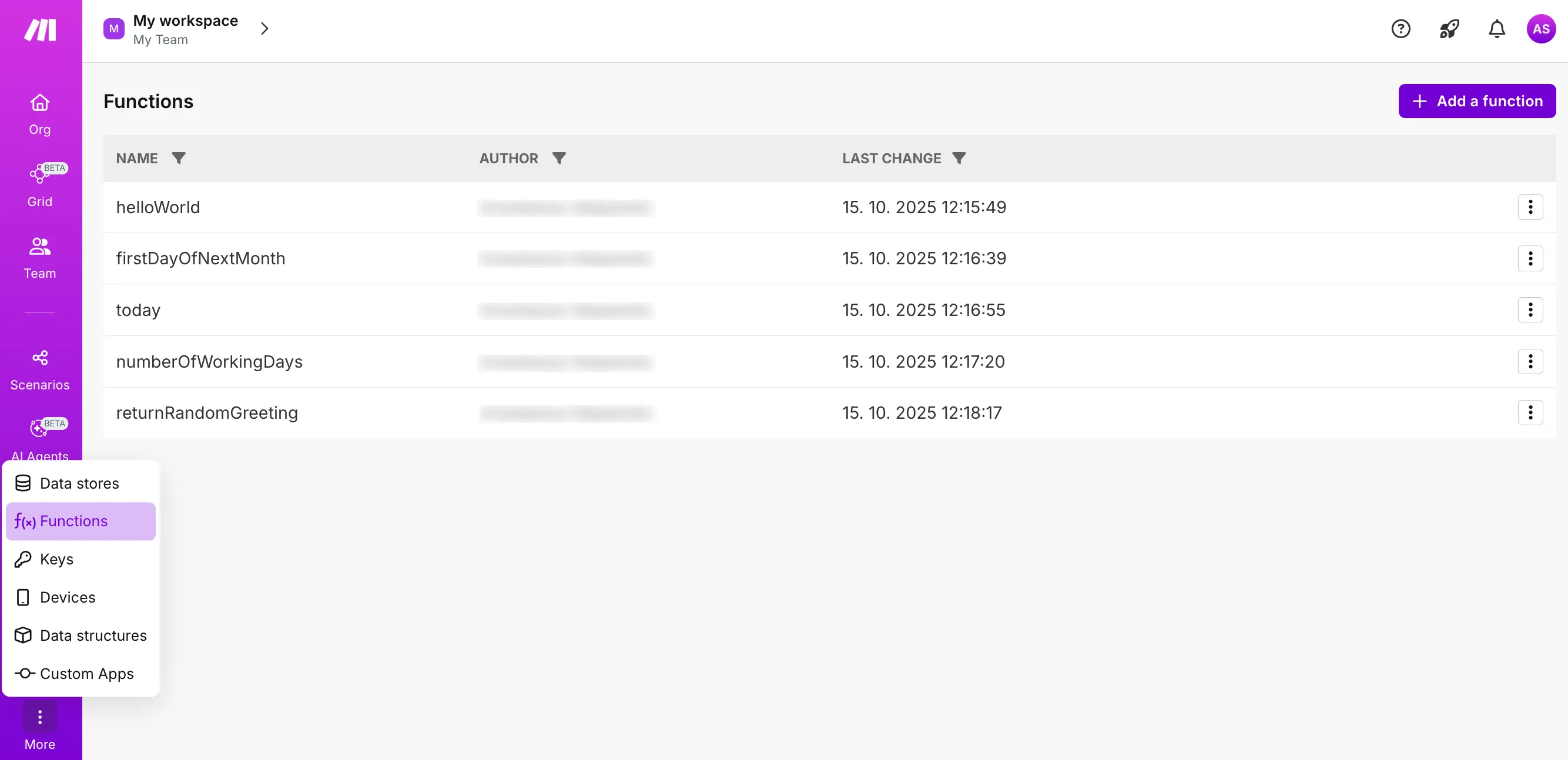
Task: Click the Add a function button
Action: (1477, 101)
